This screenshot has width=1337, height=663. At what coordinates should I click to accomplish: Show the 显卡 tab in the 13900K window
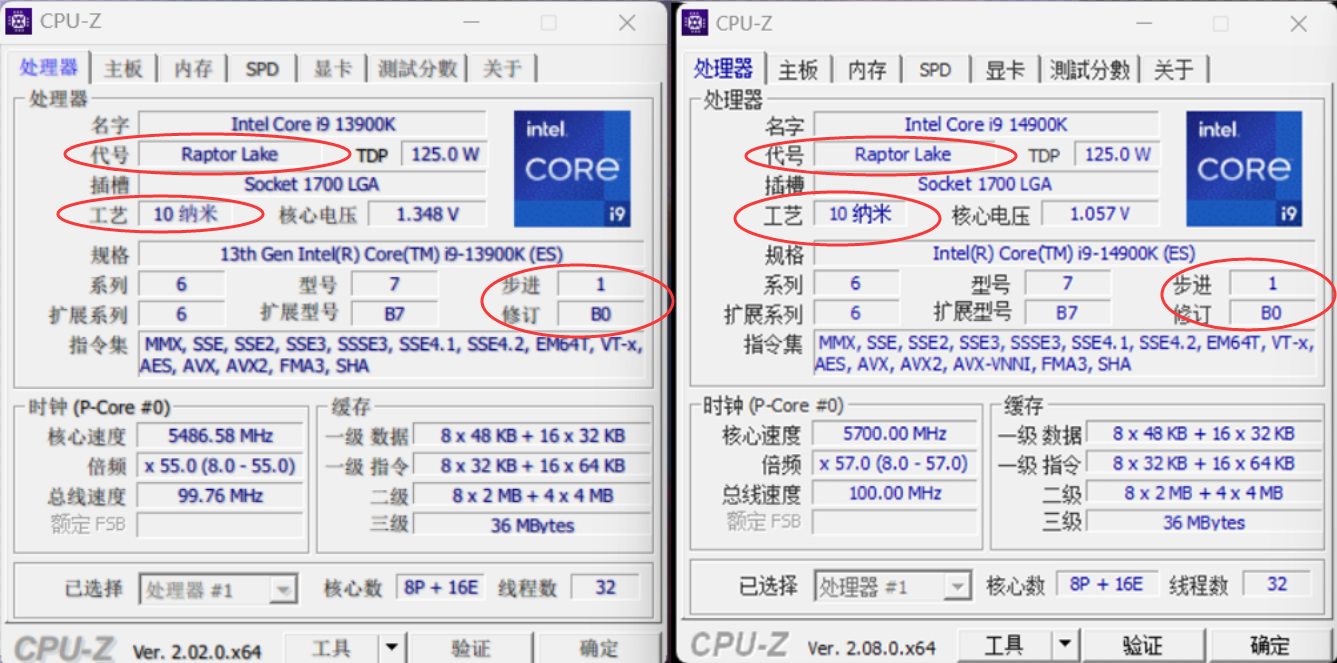pyautogui.click(x=333, y=68)
